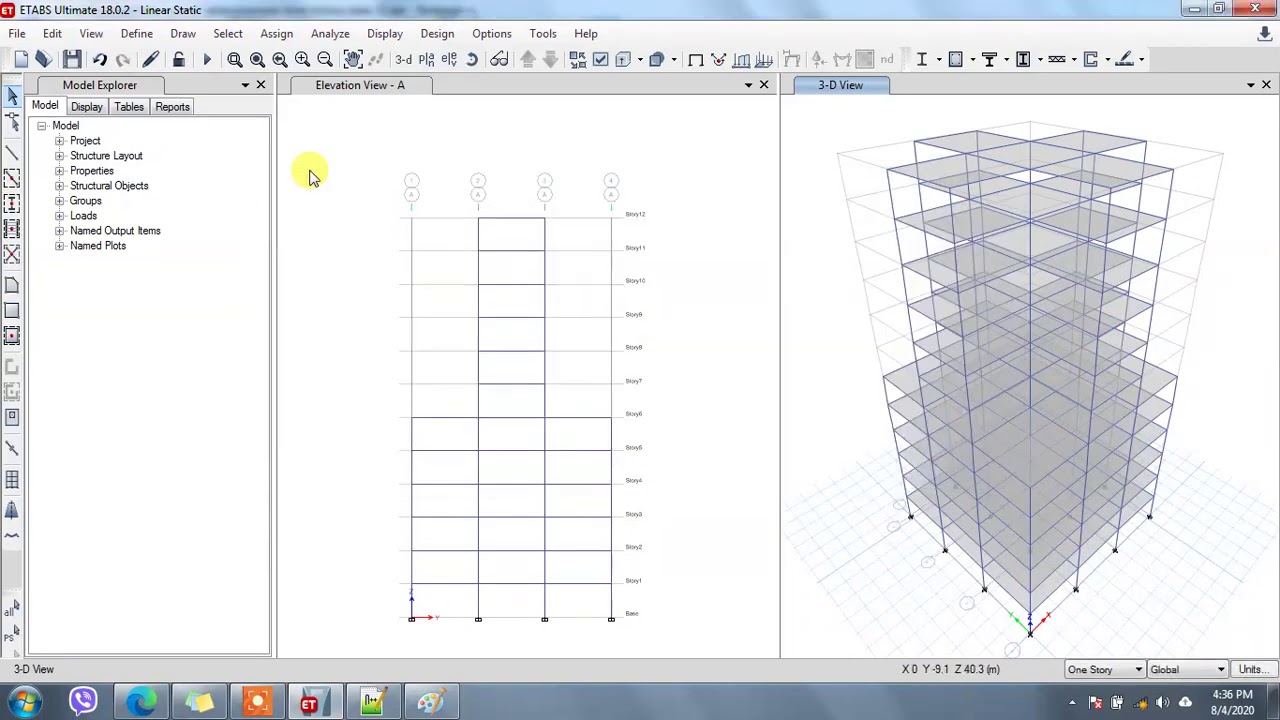Open the Draw menu
The image size is (1280, 720).
coord(183,33)
